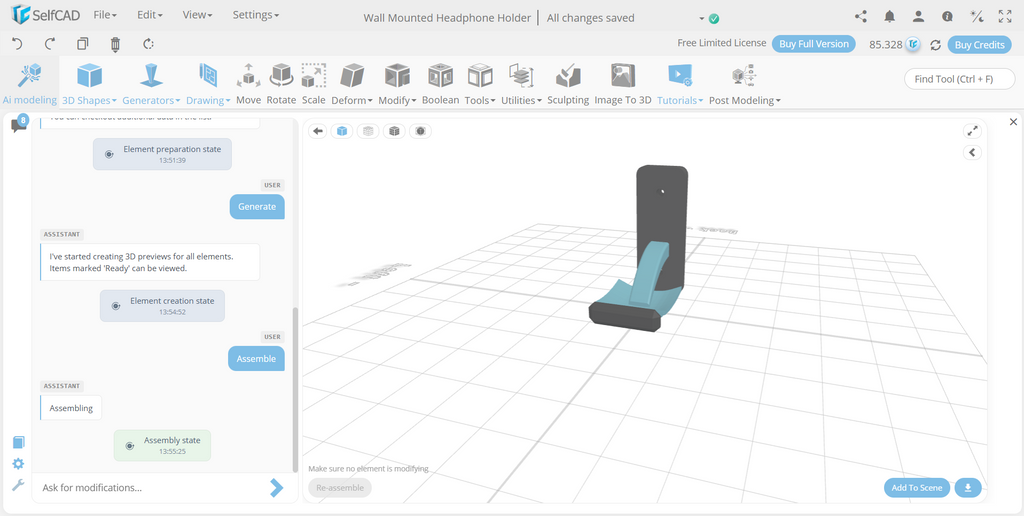Open the notifications bell
This screenshot has width=1024, height=516.
coord(889,17)
